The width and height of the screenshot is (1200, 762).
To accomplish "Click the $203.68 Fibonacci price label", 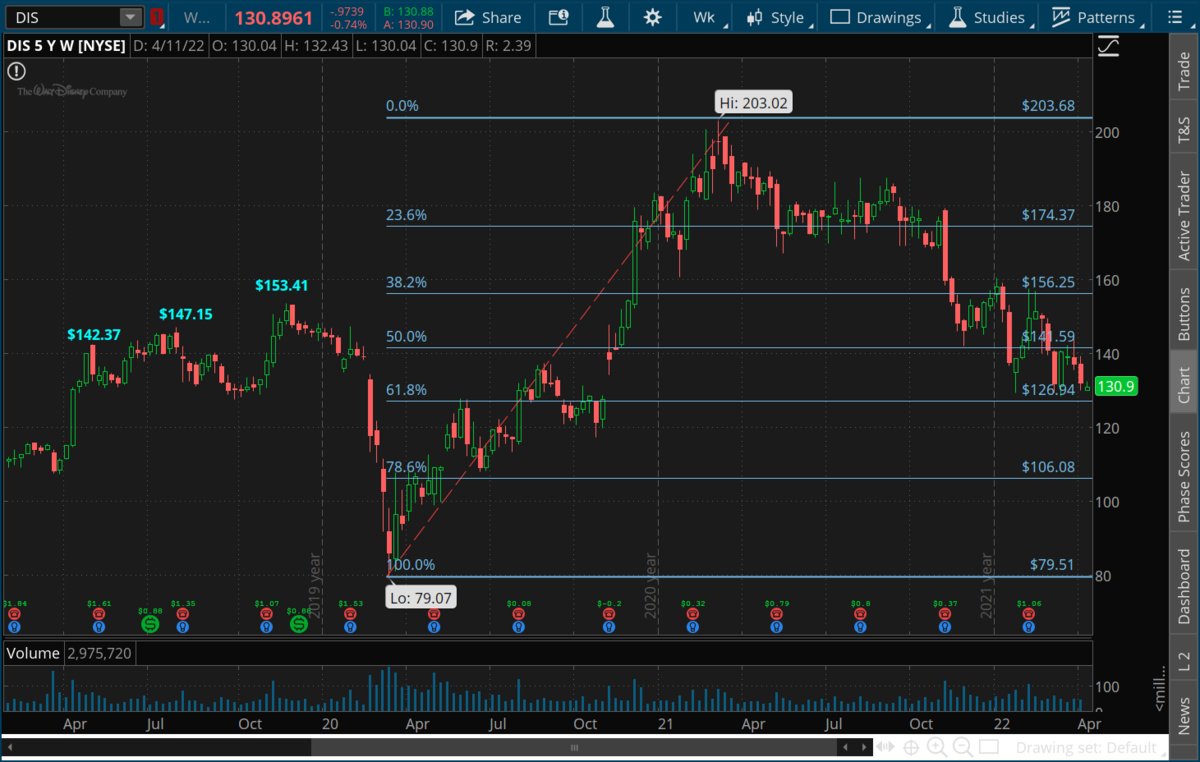I will pos(1048,106).
